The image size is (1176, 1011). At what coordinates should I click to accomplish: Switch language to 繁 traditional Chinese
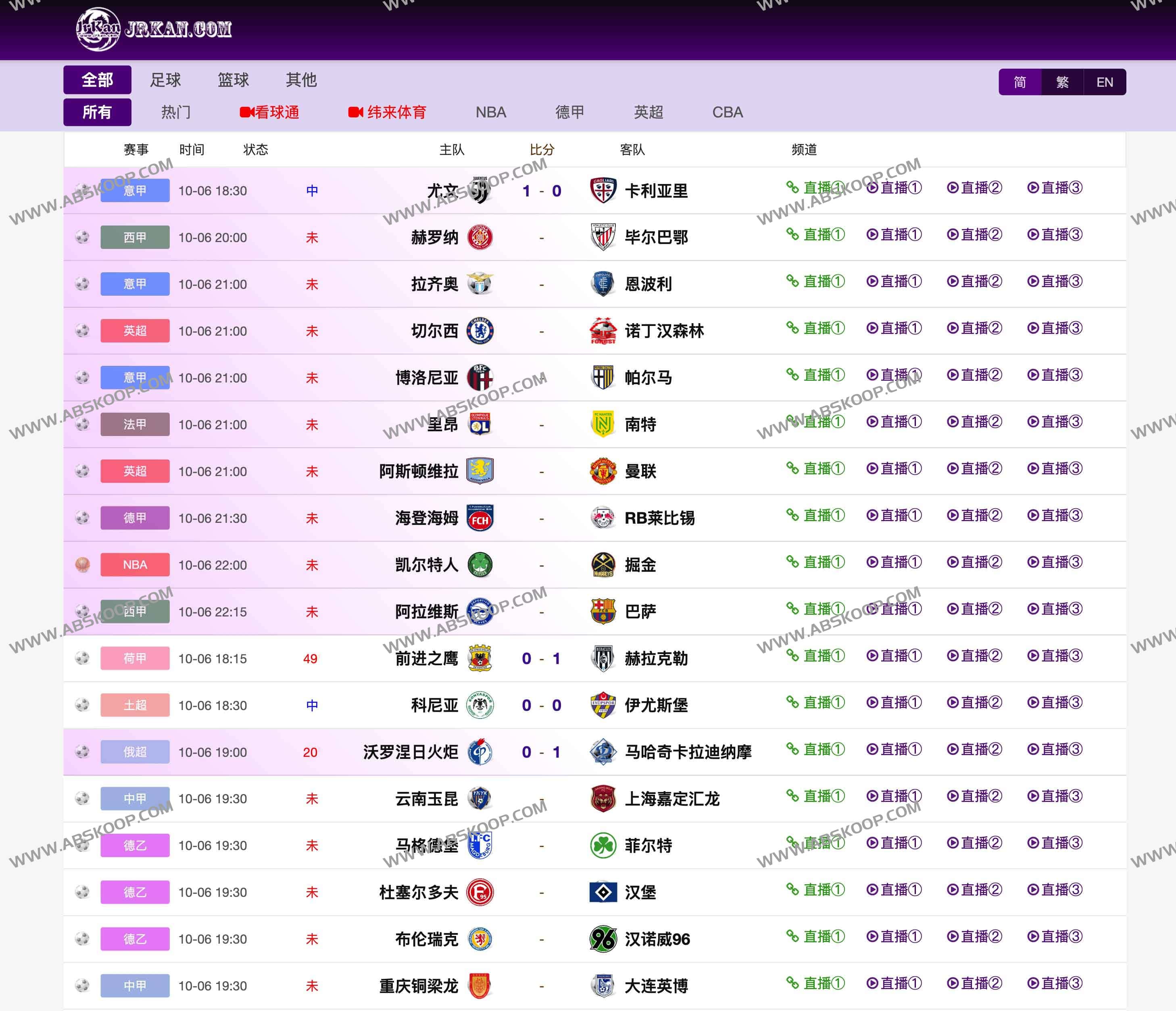coord(1062,82)
